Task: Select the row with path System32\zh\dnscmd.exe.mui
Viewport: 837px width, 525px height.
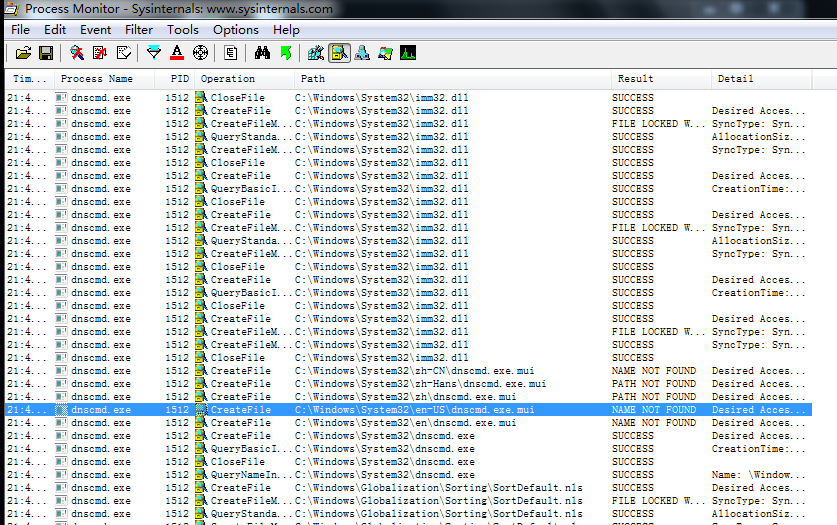Action: tap(408, 397)
